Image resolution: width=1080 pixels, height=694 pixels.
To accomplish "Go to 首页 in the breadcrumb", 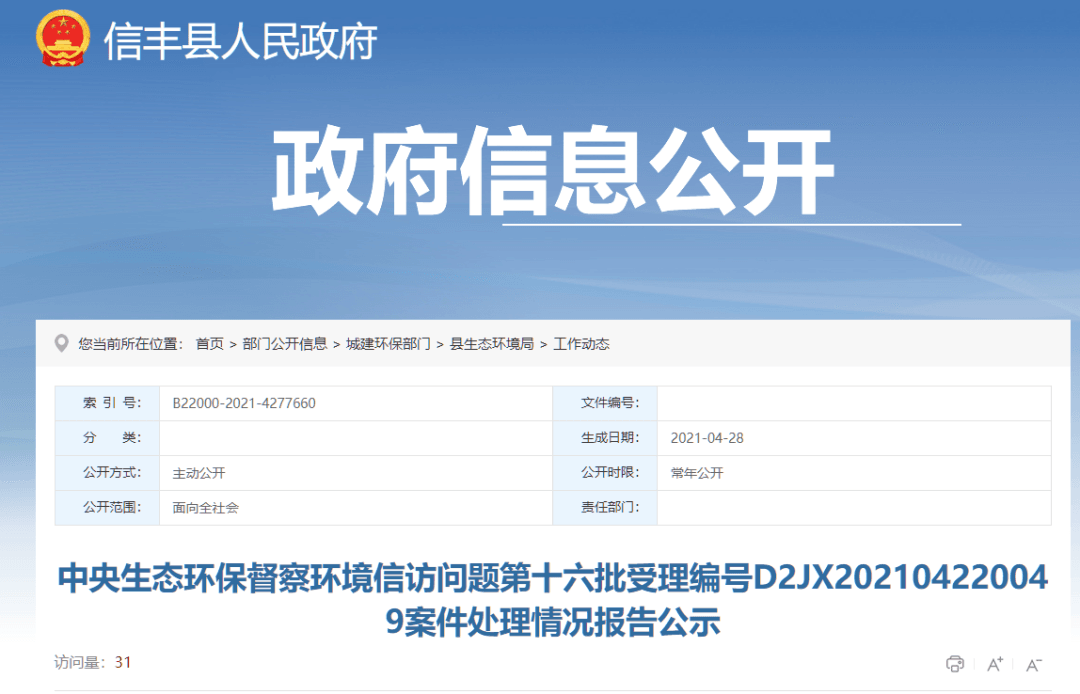I will [x=210, y=344].
